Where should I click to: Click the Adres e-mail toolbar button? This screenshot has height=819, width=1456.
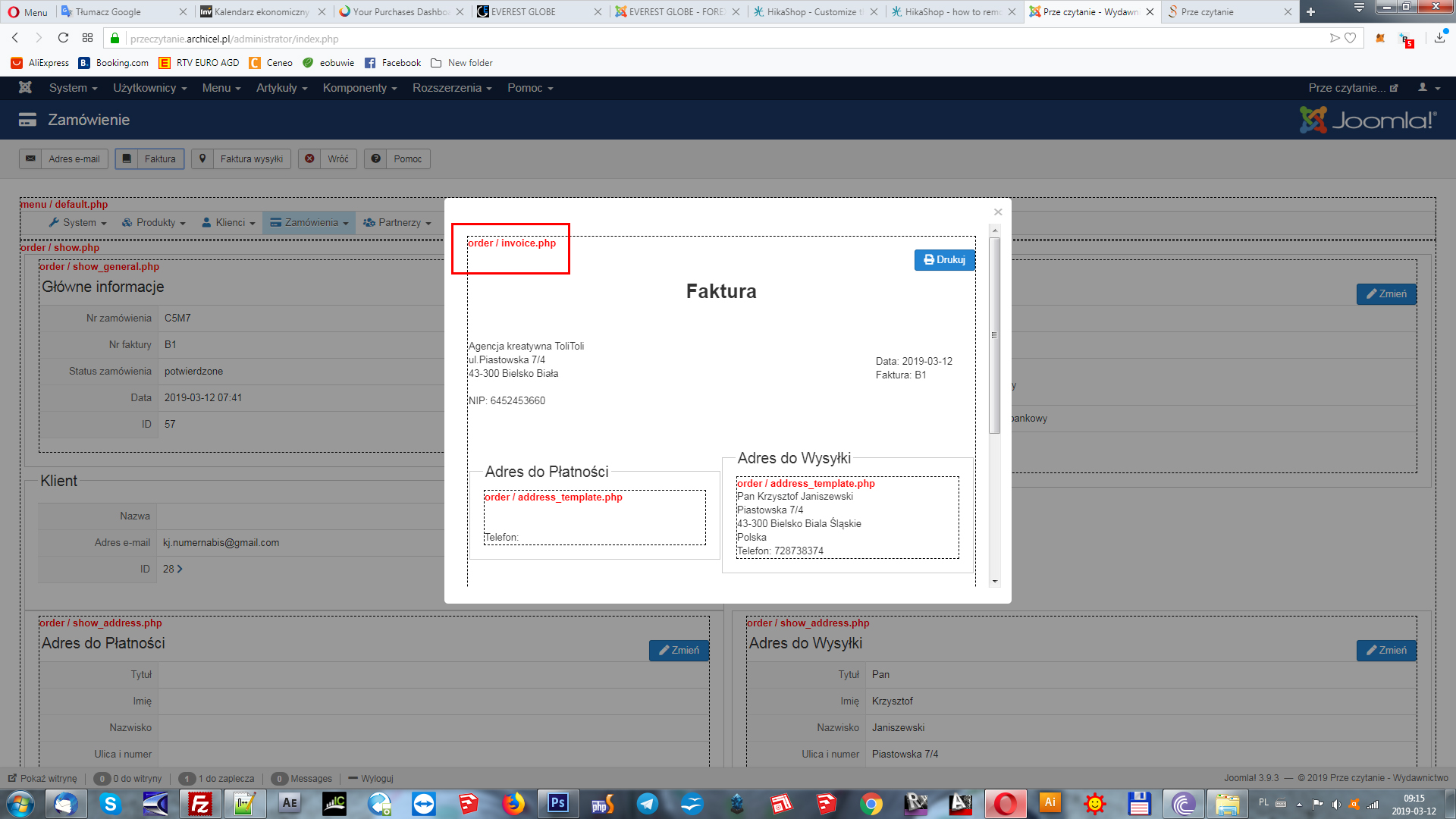pyautogui.click(x=64, y=159)
